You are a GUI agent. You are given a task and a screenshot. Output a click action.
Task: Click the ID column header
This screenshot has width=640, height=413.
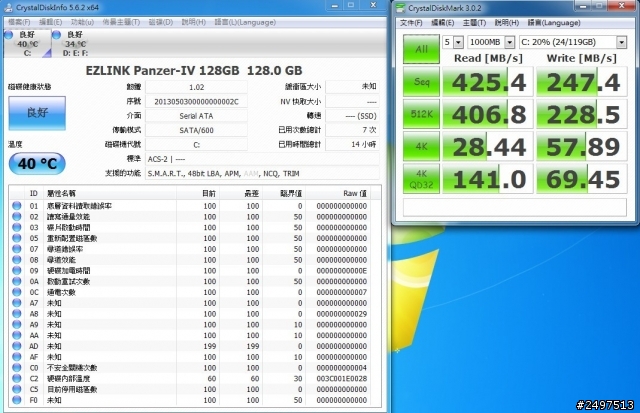click(33, 193)
